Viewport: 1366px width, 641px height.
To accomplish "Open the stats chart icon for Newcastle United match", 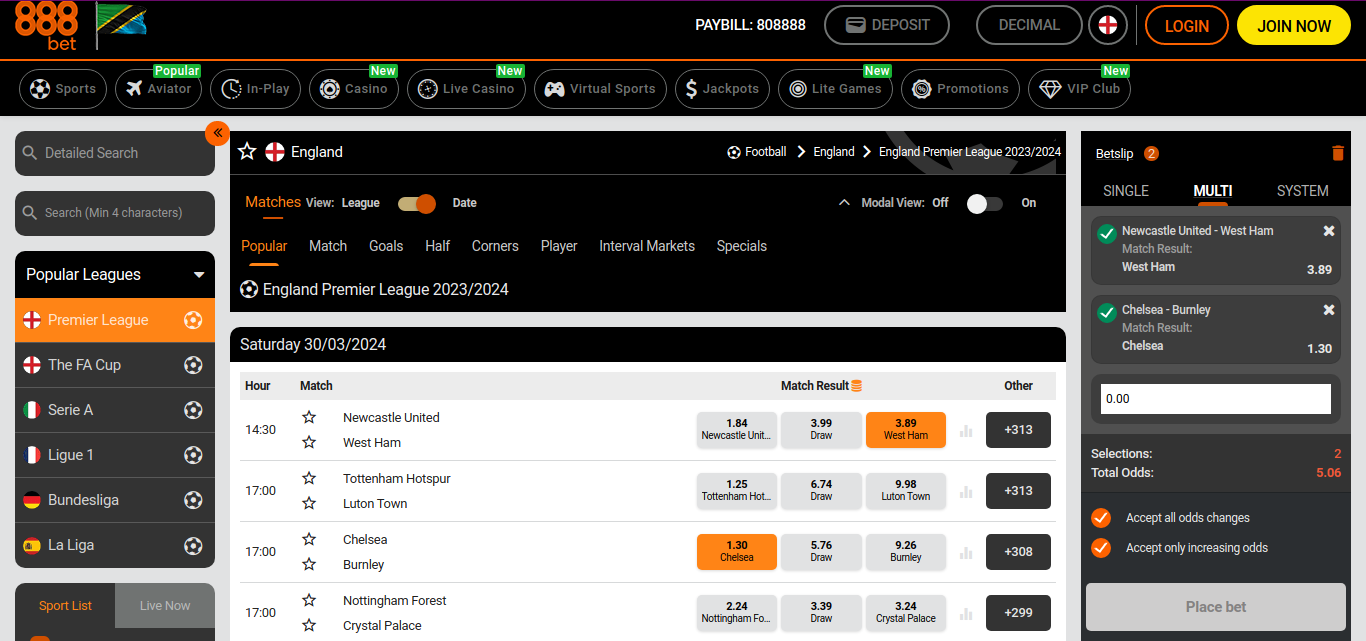I will pos(966,431).
